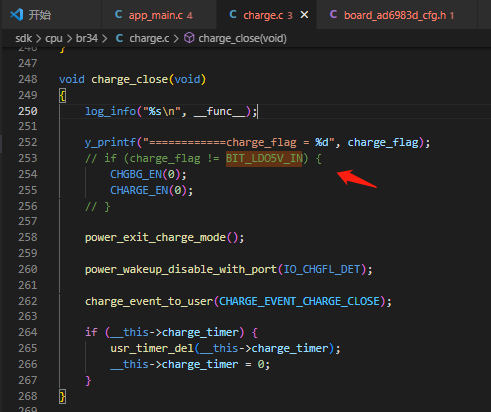The image size is (491, 412).
Task: Click line number 268 in the gutter
Action: [x=28, y=396]
